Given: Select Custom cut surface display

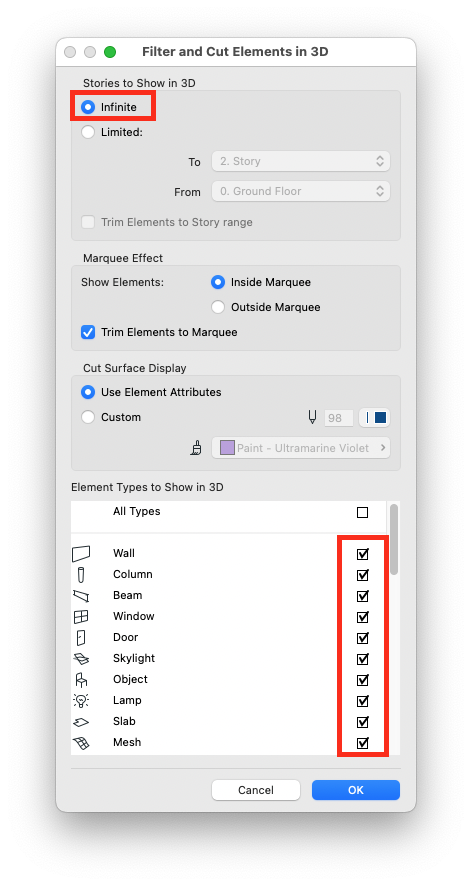Looking at the screenshot, I should [x=88, y=418].
